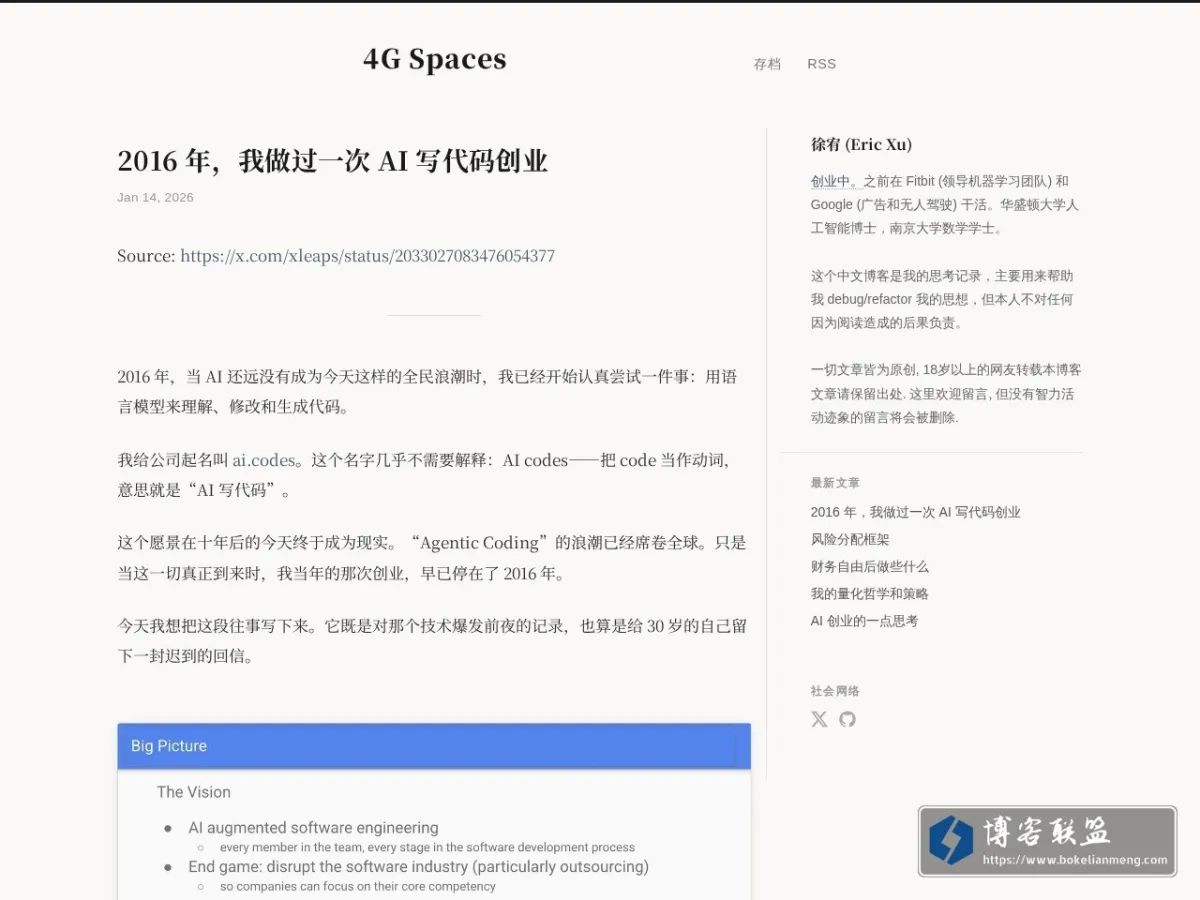The image size is (1200, 900).
Task: Click the paragraph starting 今天我想把这段往事写下来
Action: 432,642
